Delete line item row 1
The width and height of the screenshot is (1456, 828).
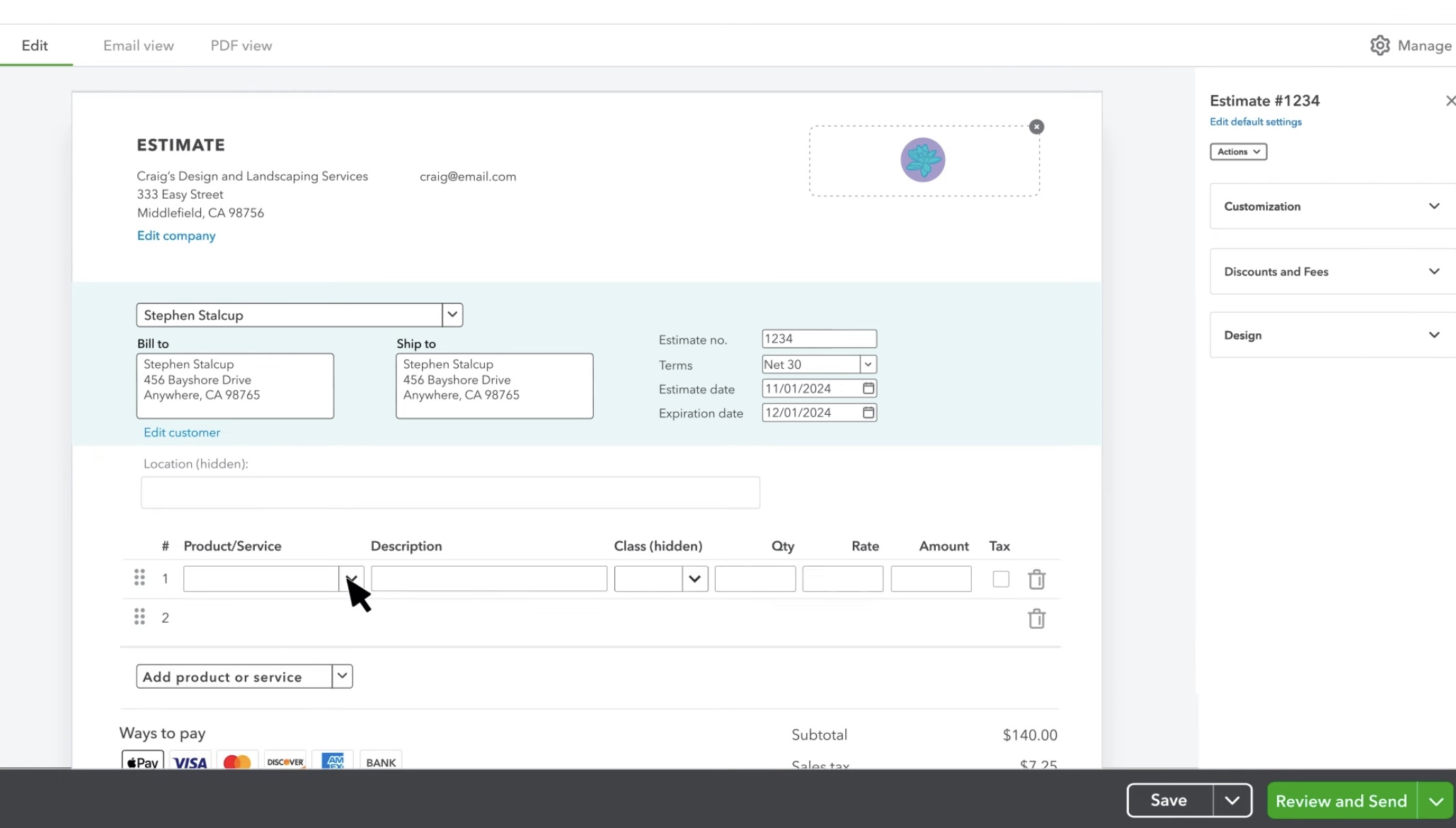pos(1036,580)
